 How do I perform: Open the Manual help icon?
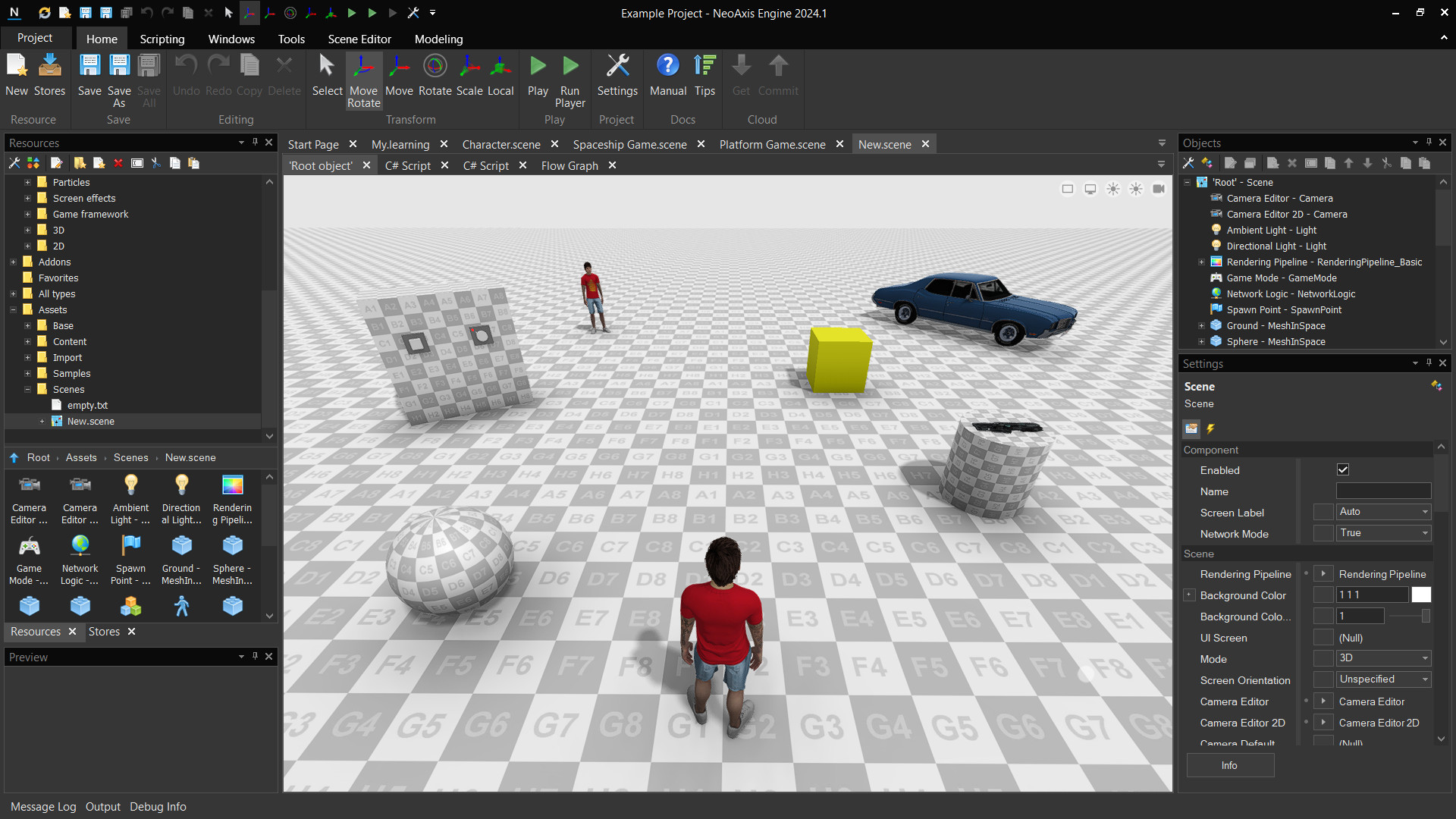click(667, 75)
